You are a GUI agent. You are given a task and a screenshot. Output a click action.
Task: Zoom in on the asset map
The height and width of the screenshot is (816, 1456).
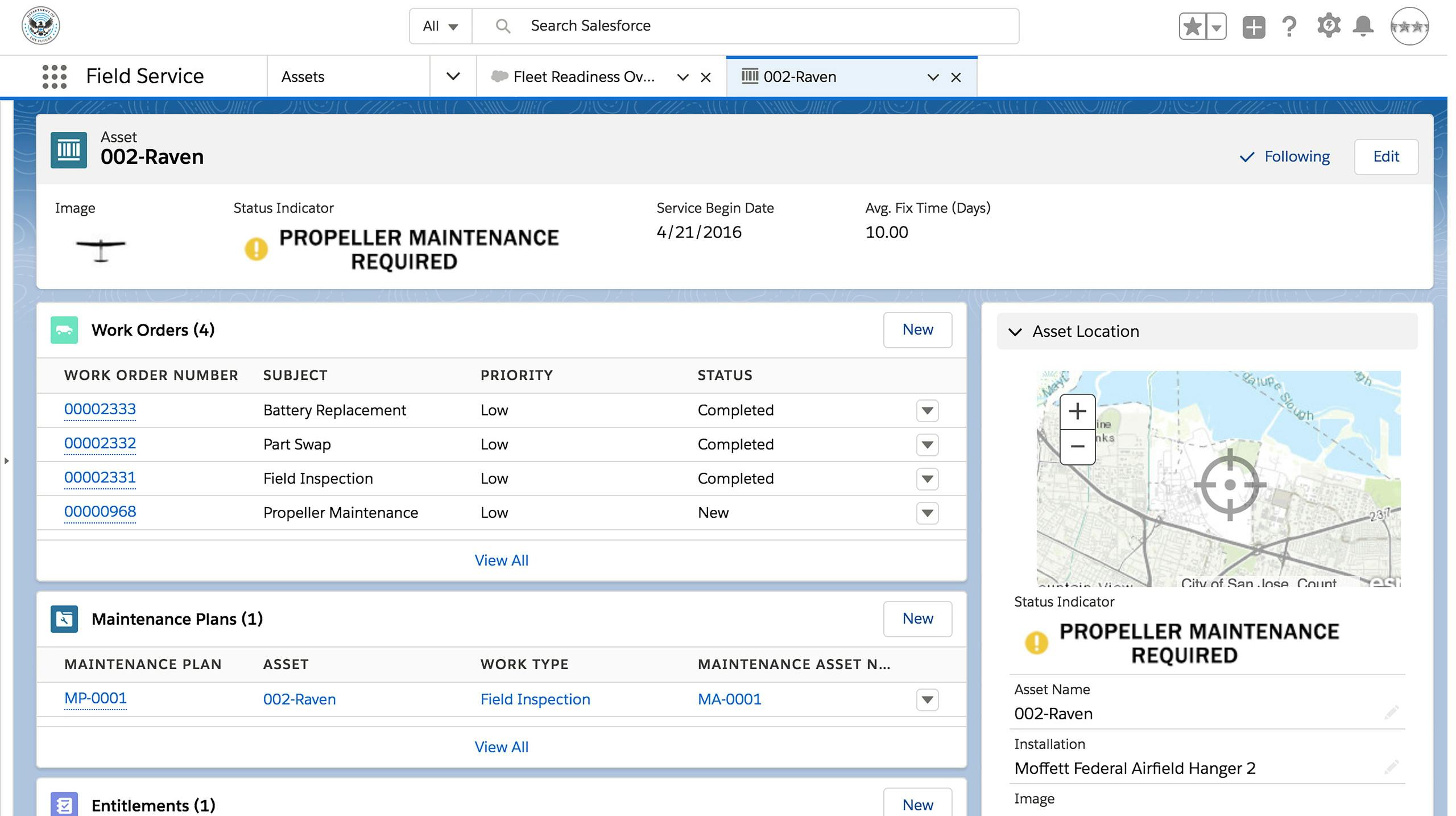1077,411
